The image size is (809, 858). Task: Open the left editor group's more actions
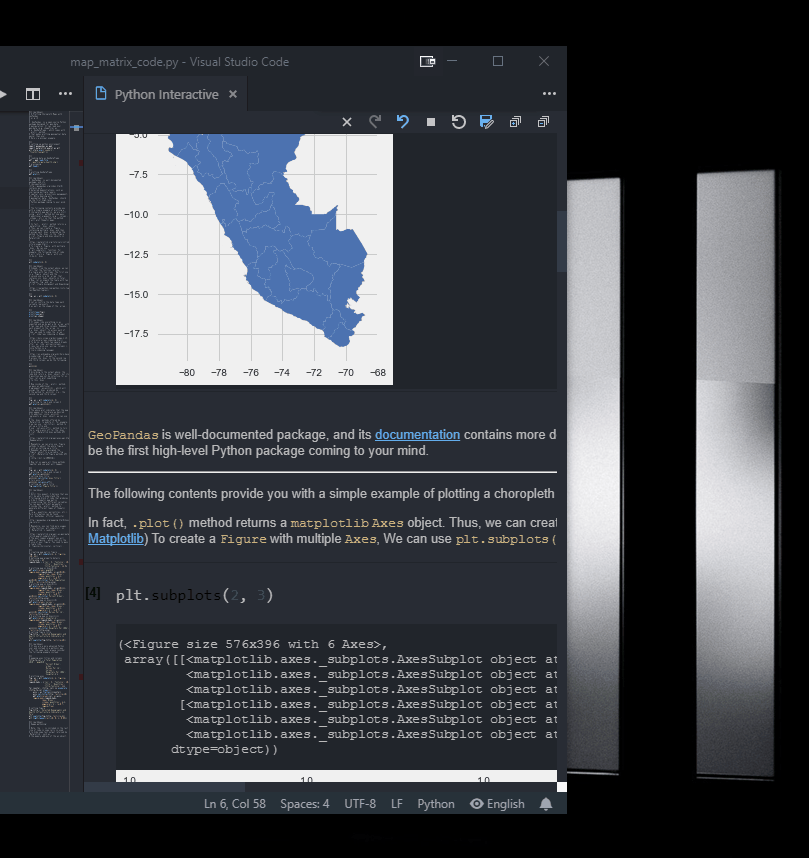(65, 94)
